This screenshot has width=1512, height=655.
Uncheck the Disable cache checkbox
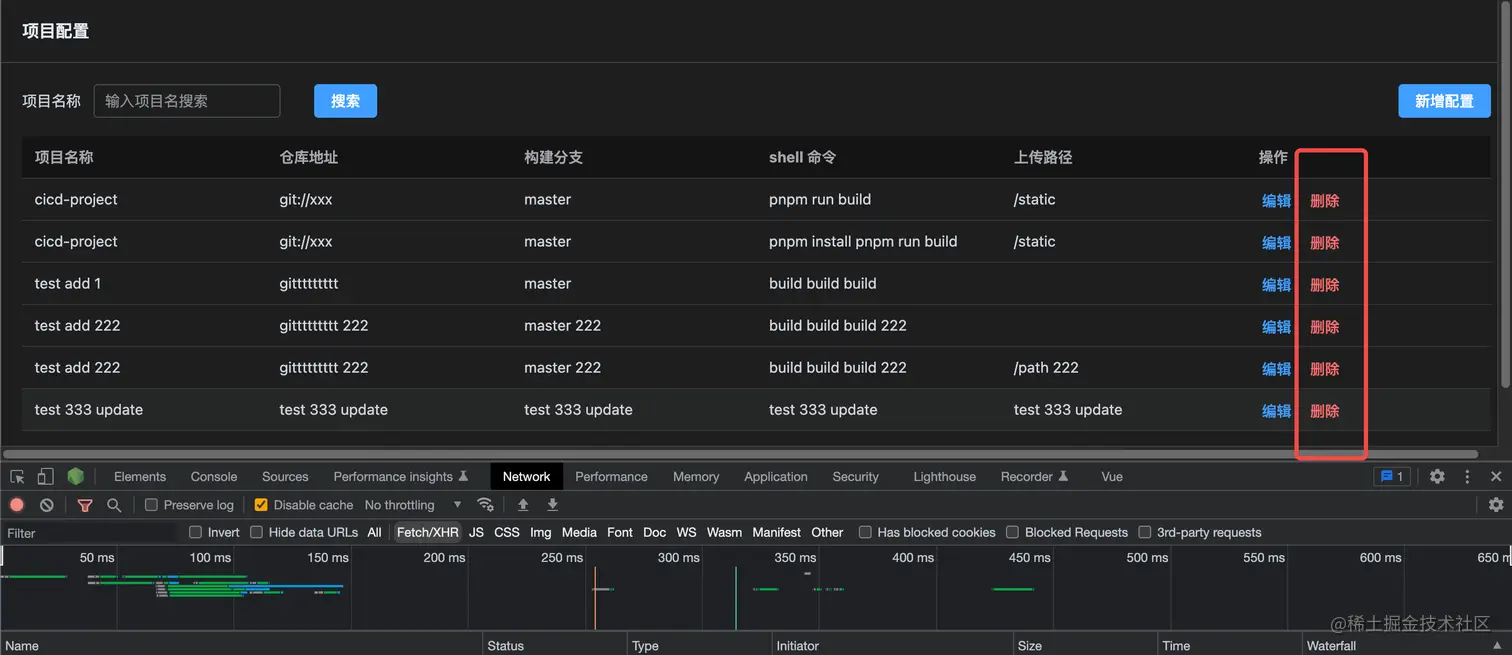(x=261, y=505)
